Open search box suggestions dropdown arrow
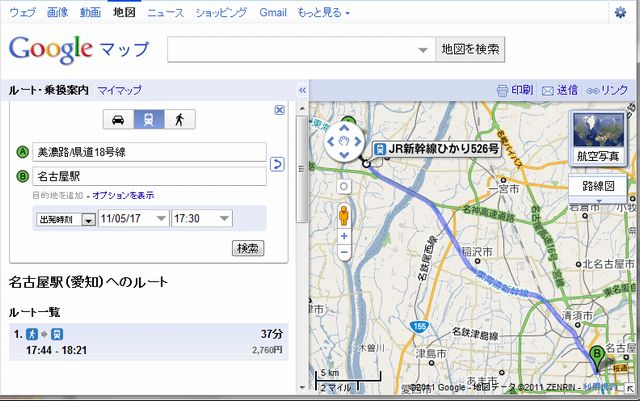 pos(423,50)
